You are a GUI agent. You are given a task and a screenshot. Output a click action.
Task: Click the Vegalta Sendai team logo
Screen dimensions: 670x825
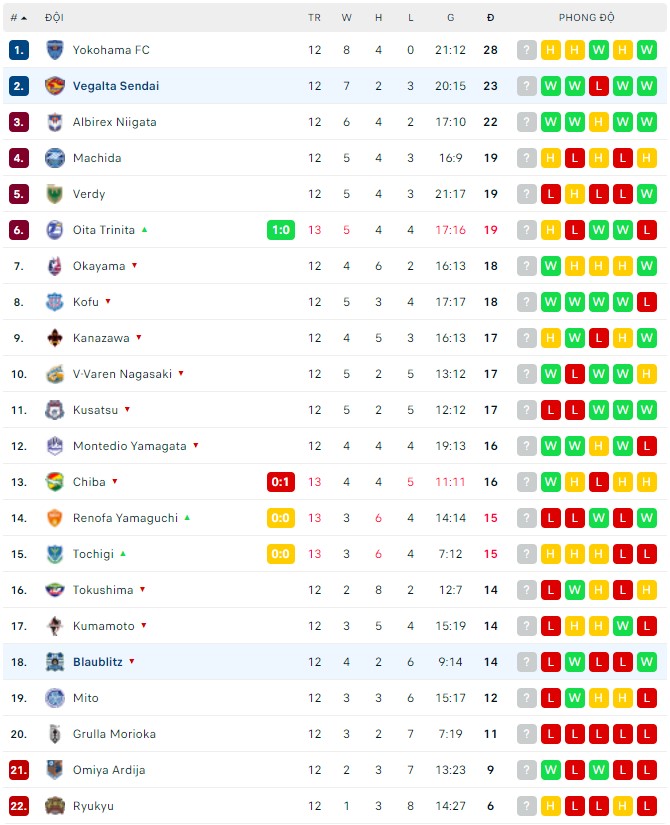click(x=54, y=86)
